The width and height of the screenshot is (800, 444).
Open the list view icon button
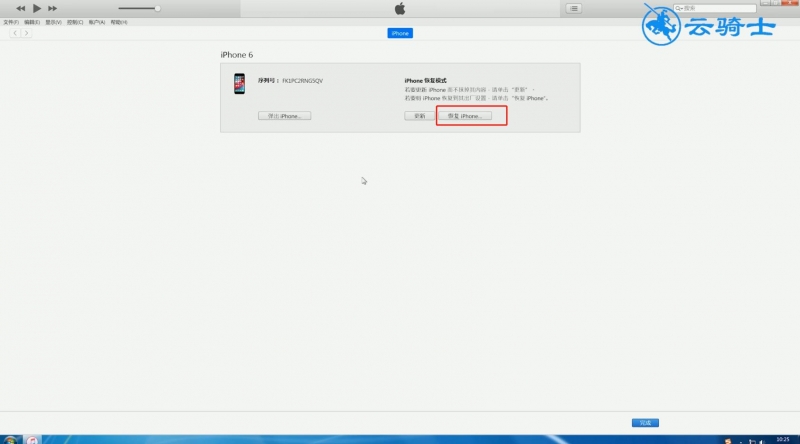click(573, 8)
